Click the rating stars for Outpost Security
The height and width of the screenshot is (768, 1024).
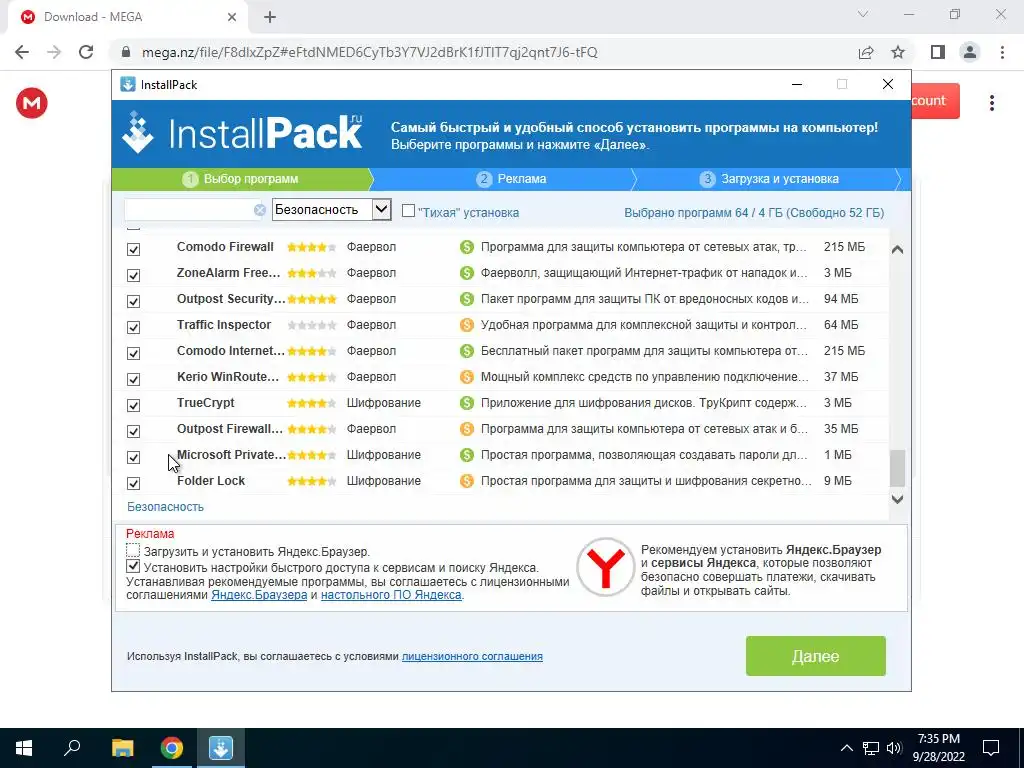coord(312,299)
